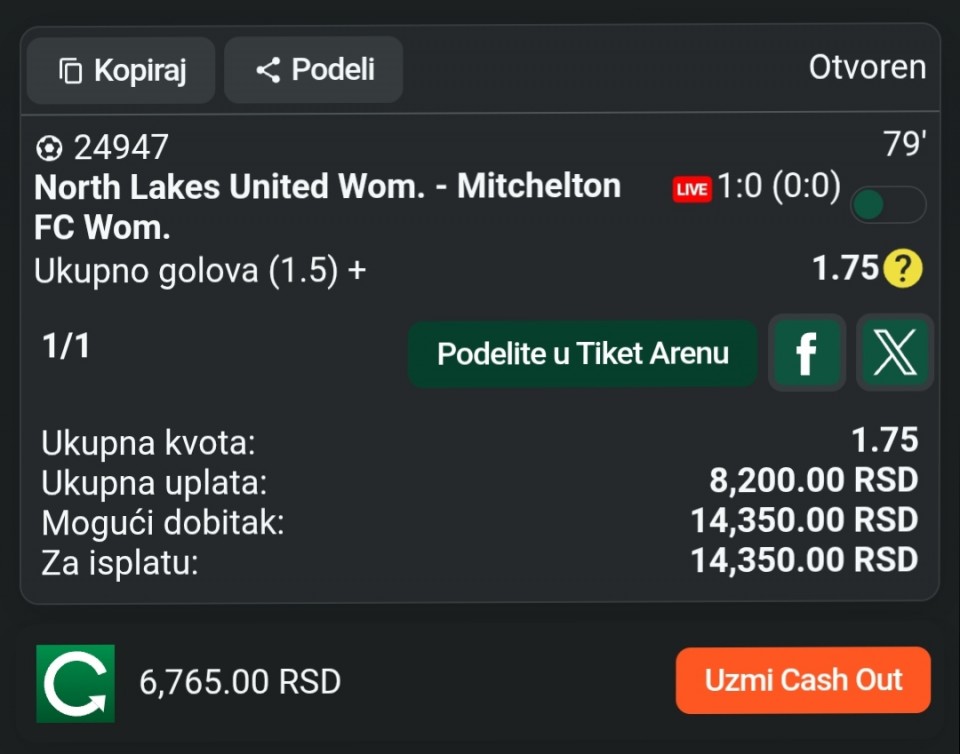Click the 6,765.00 RSD cash out amount
This screenshot has height=754, width=960.
pyautogui.click(x=240, y=682)
